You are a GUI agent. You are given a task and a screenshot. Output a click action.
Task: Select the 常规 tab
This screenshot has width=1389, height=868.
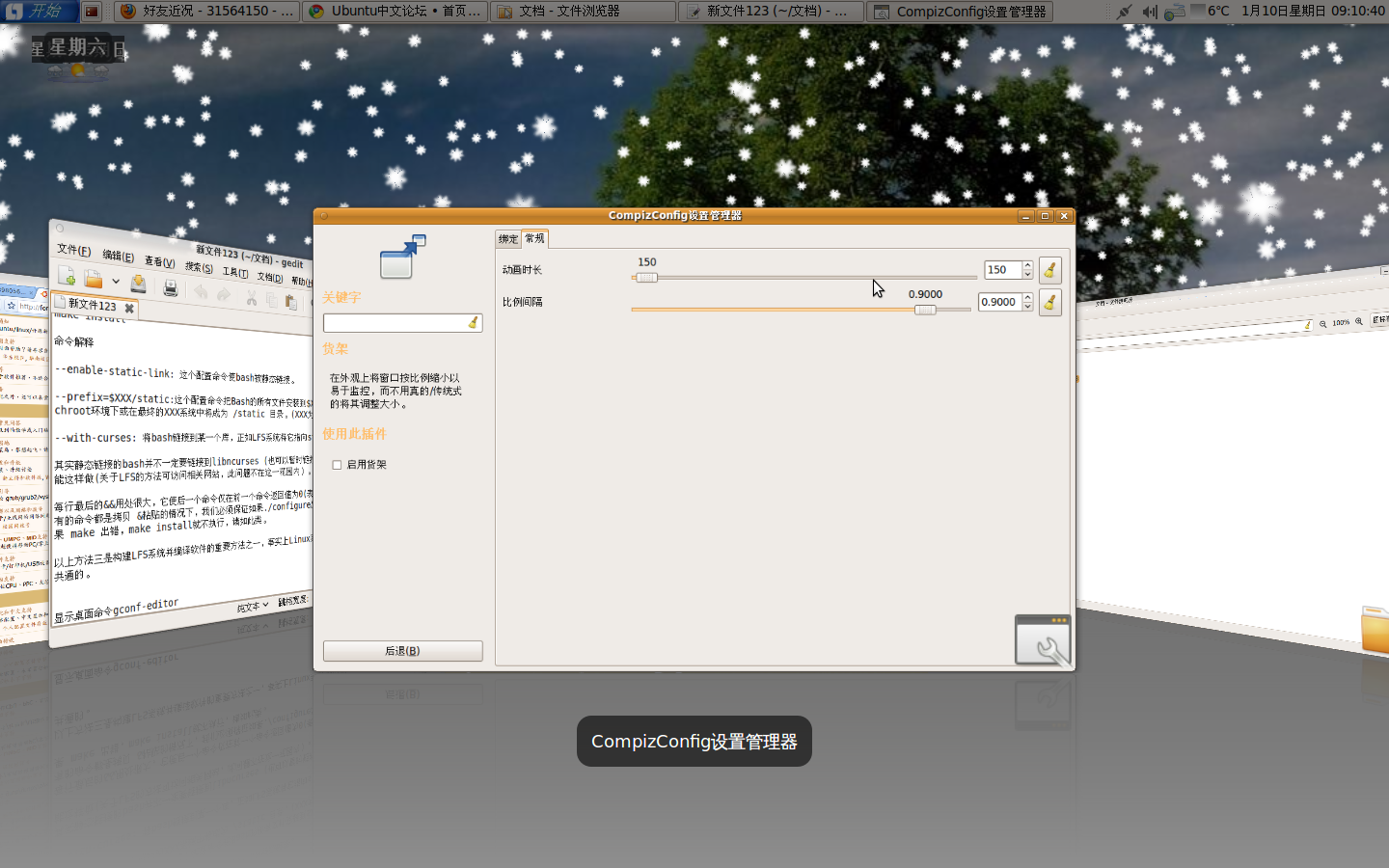click(534, 238)
